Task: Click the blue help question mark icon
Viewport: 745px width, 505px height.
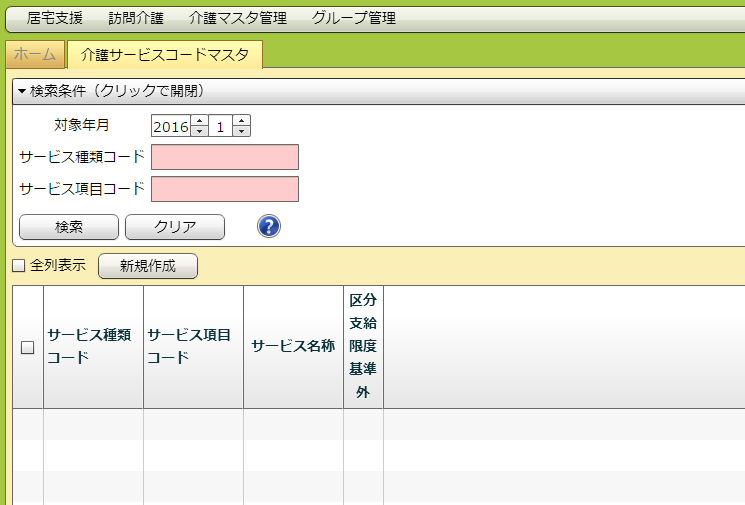Action: pos(269,227)
